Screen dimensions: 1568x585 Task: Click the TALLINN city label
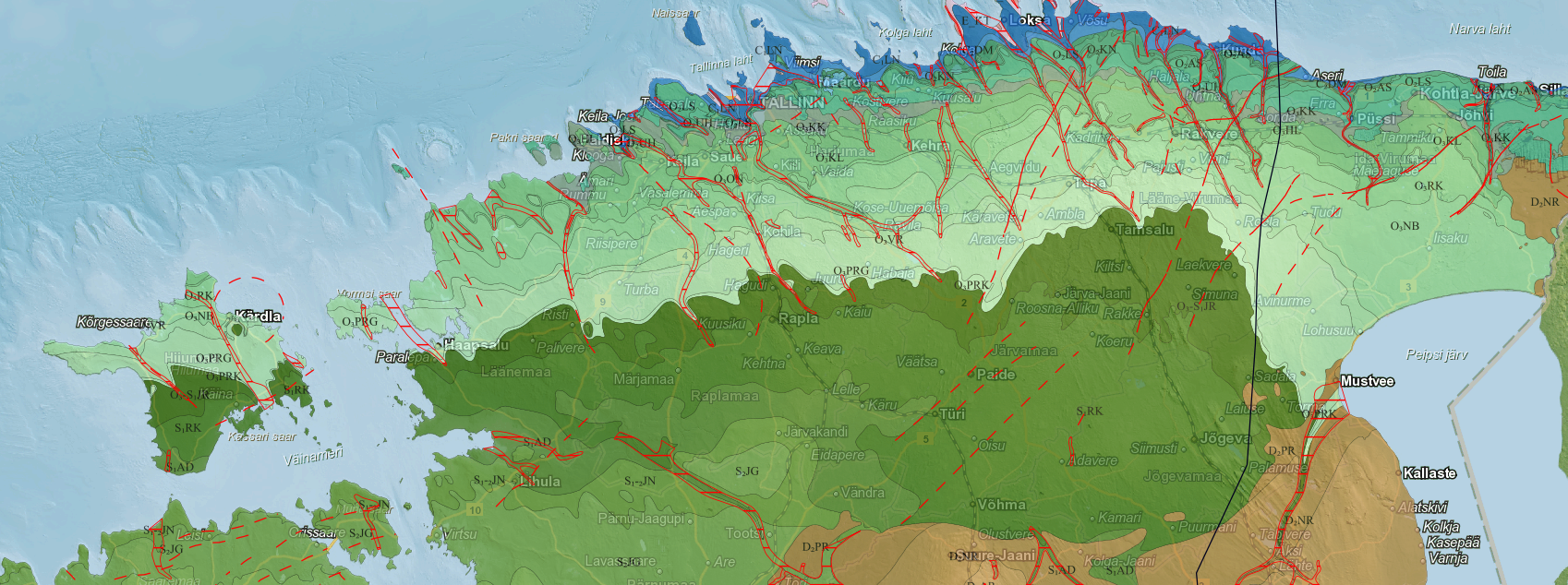(x=791, y=102)
